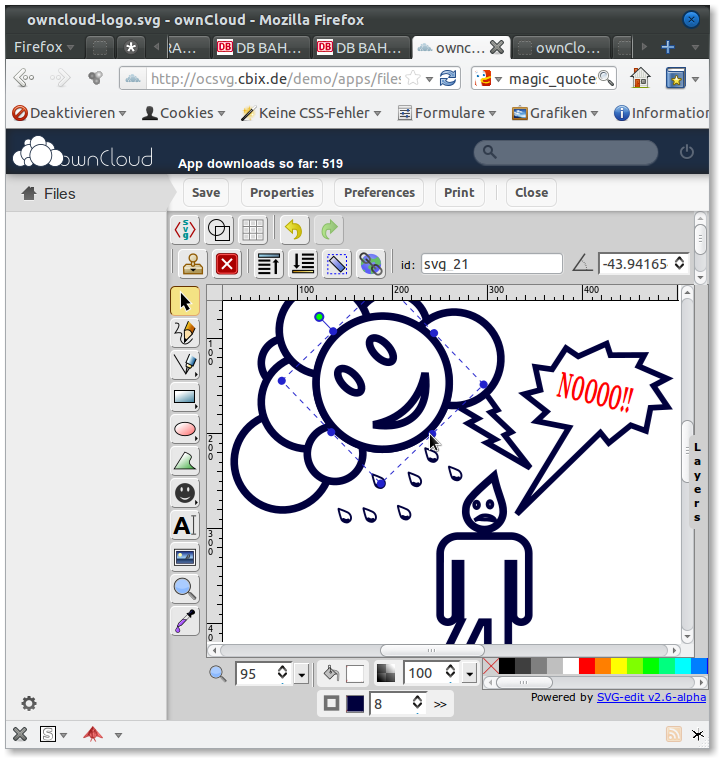719x758 pixels.
Task: Select the Text tool
Action: pyautogui.click(x=185, y=525)
